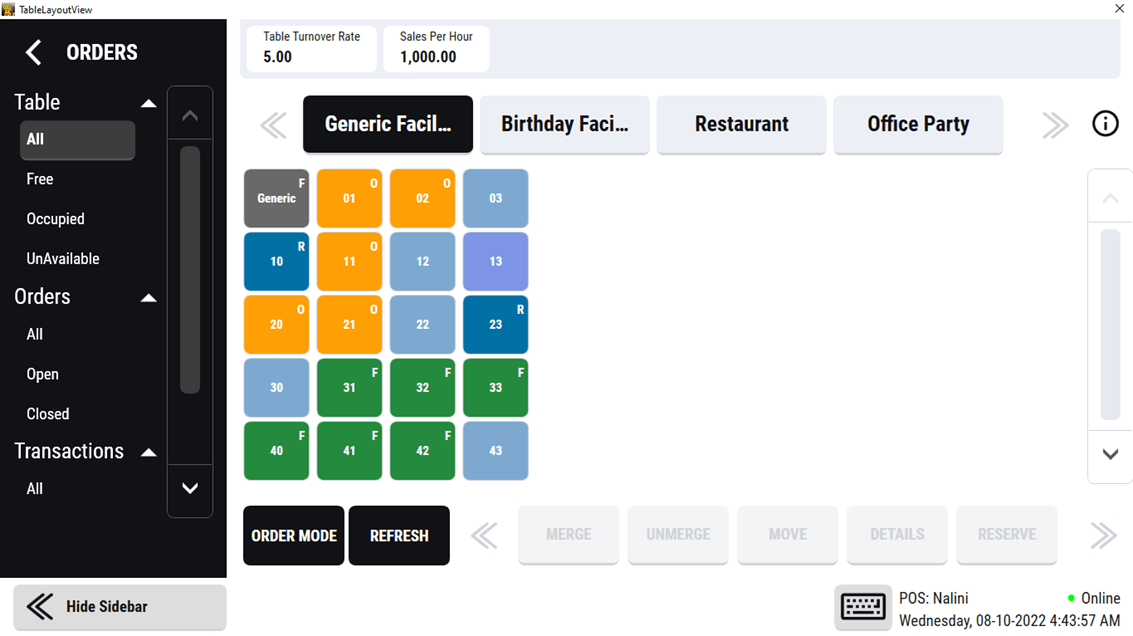The width and height of the screenshot is (1133, 636).
Task: Select table 23 in the layout
Action: (x=495, y=324)
